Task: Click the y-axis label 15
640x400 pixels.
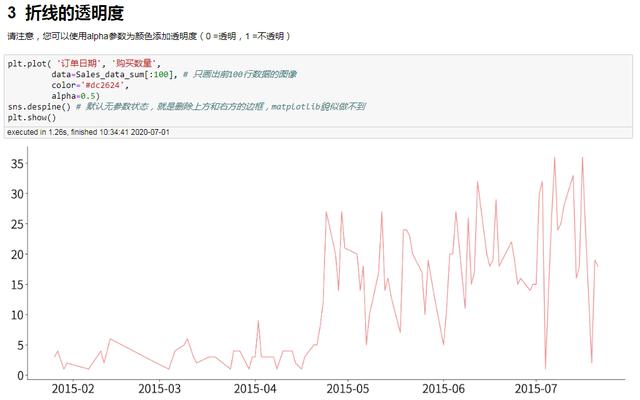Action: [18, 284]
